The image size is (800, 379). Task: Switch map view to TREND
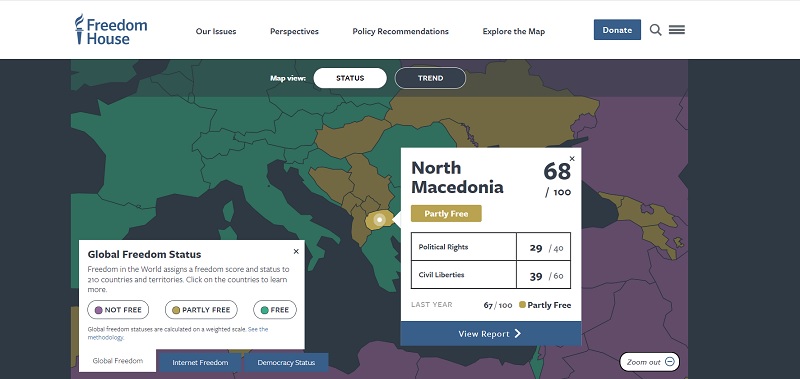click(430, 78)
